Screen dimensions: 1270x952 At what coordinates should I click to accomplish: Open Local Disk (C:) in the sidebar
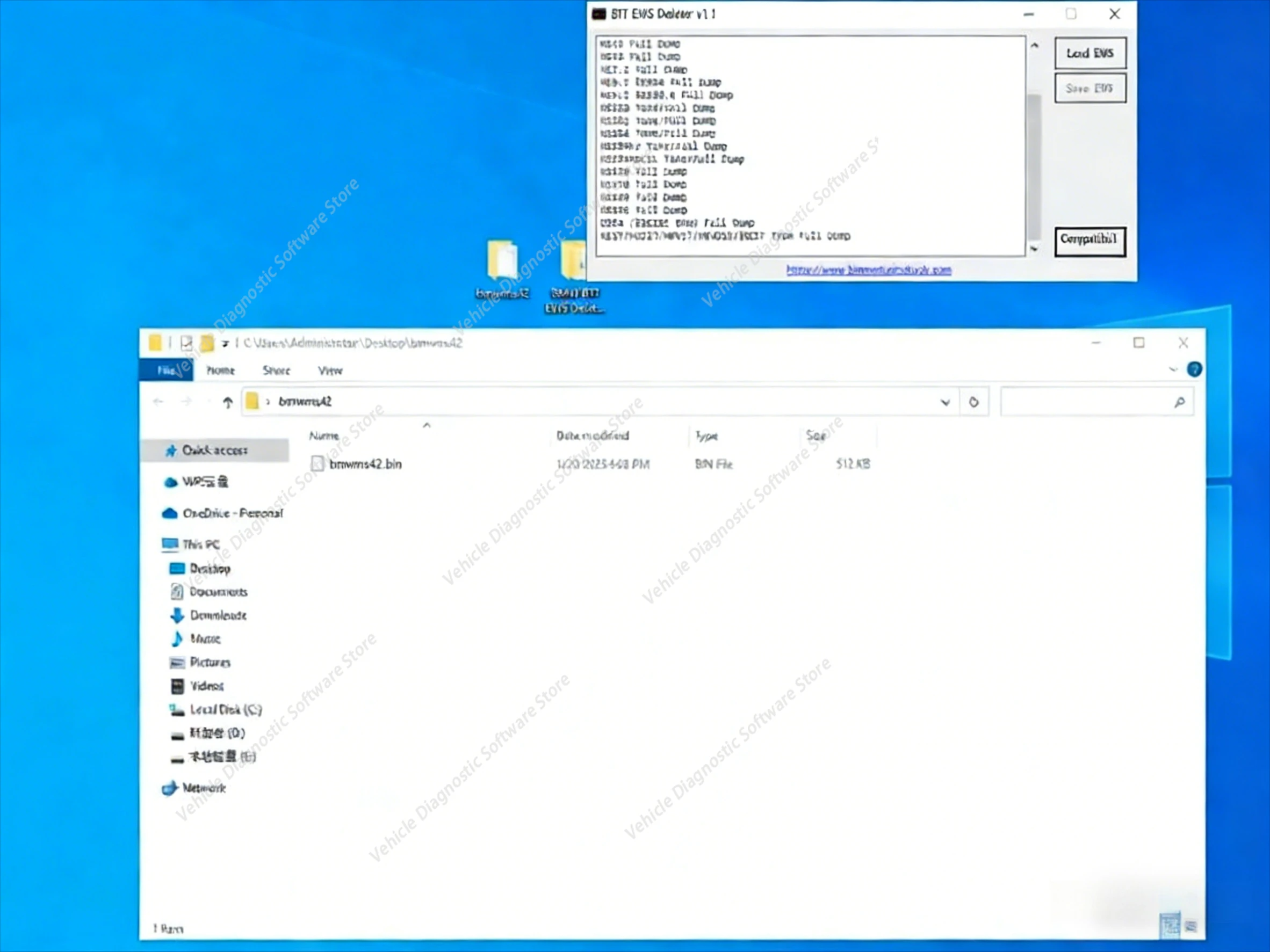217,710
